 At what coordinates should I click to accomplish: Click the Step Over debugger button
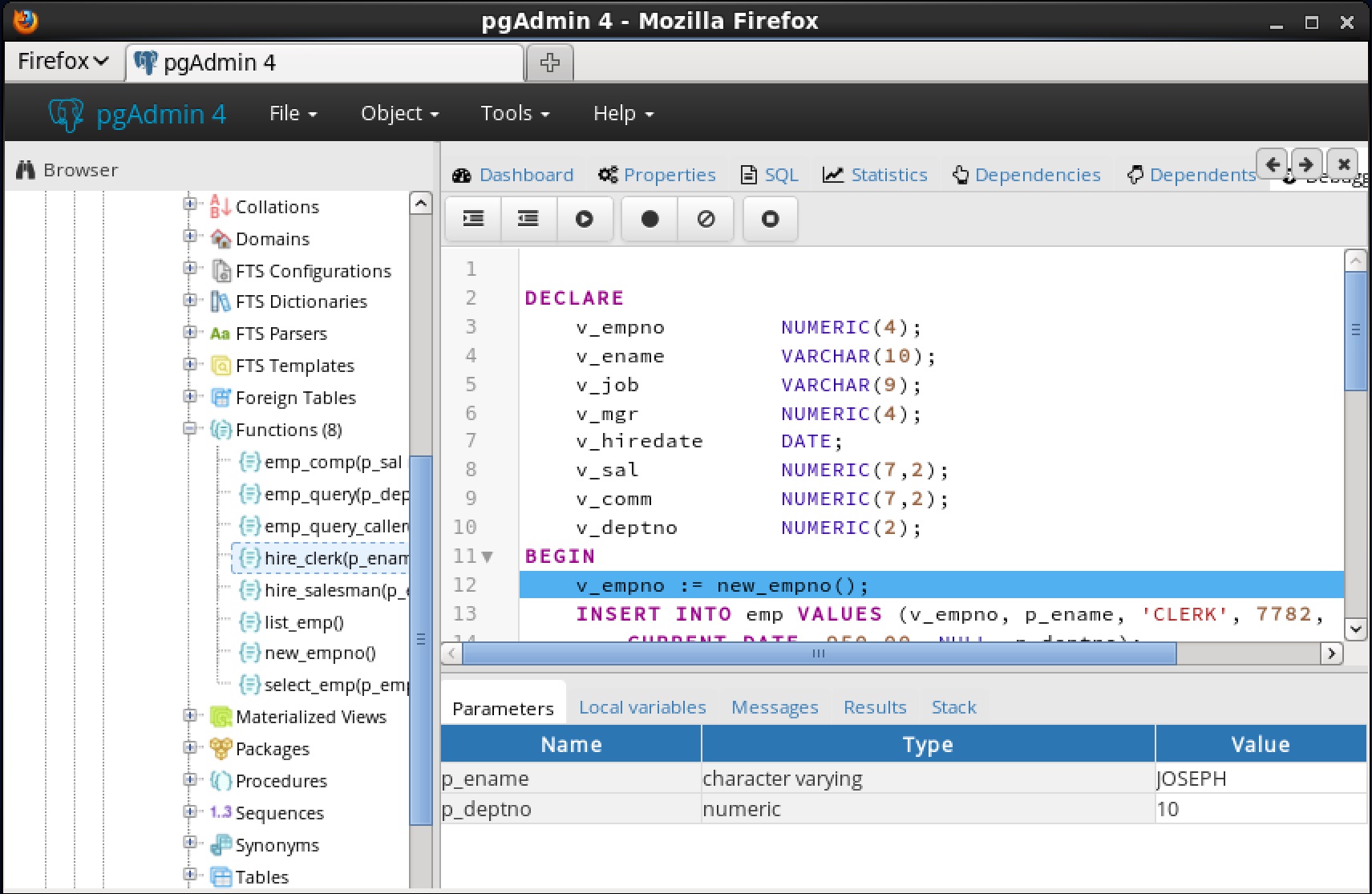(528, 219)
